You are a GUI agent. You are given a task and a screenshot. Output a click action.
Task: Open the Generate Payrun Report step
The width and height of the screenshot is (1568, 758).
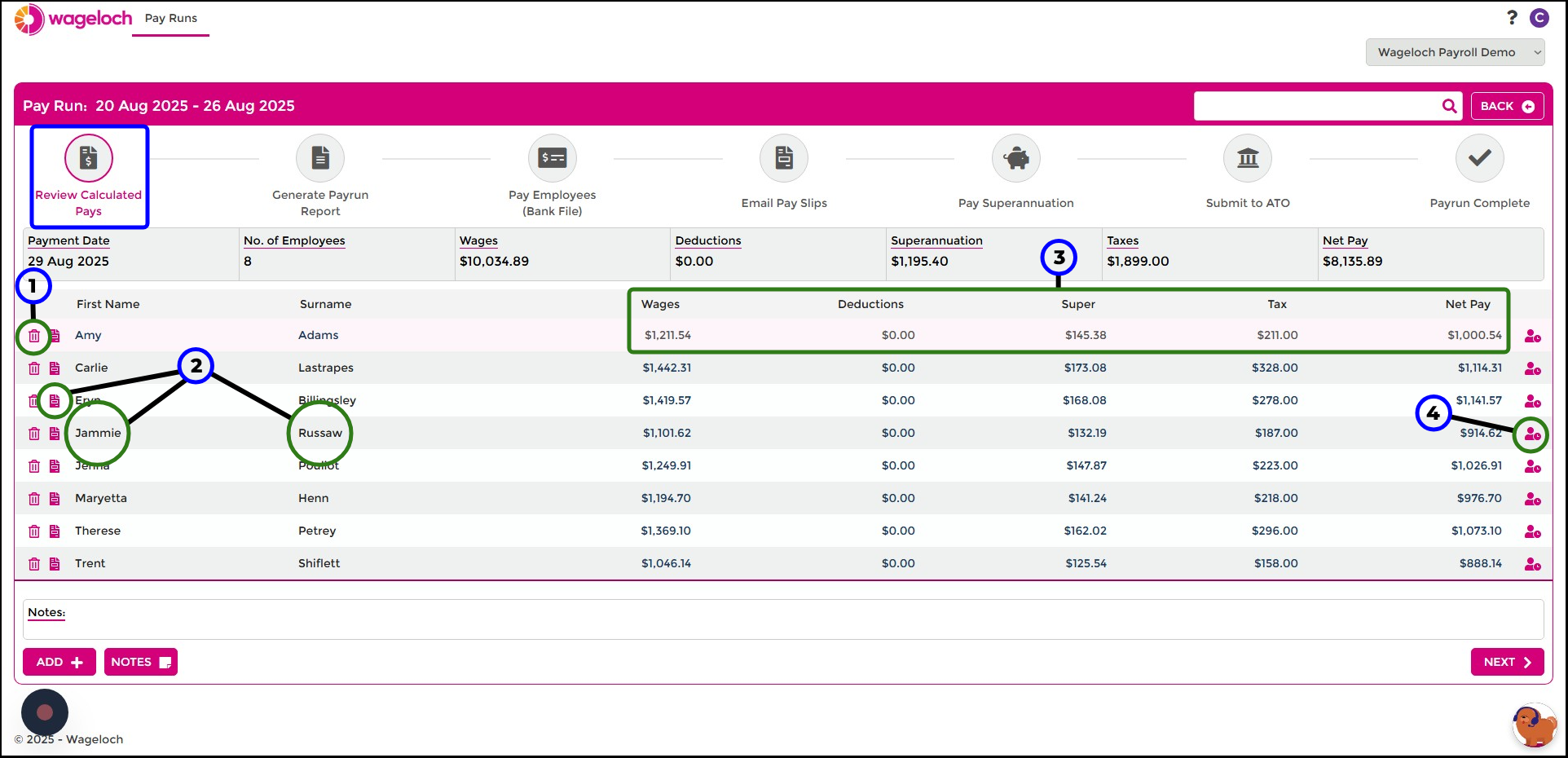pyautogui.click(x=320, y=158)
